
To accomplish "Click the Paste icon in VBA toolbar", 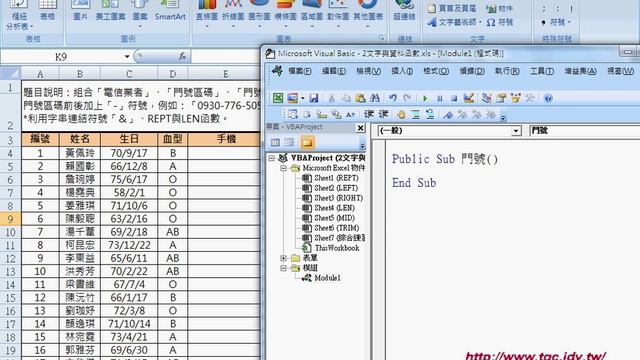I will pyautogui.click(x=360, y=98).
